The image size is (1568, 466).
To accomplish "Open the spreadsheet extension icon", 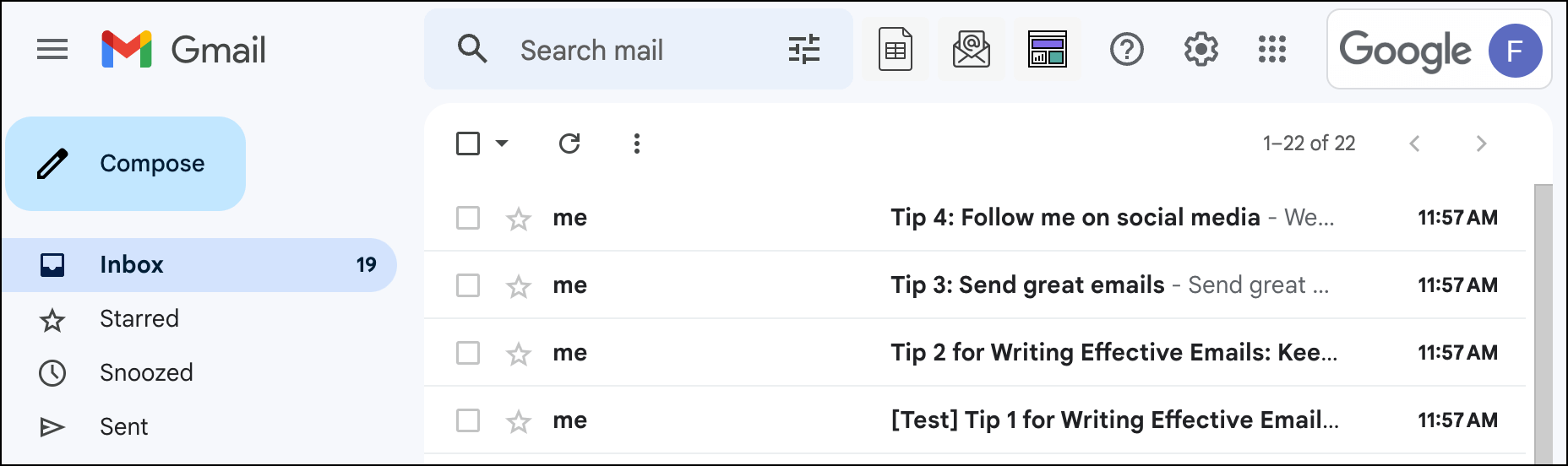I will tap(896, 50).
